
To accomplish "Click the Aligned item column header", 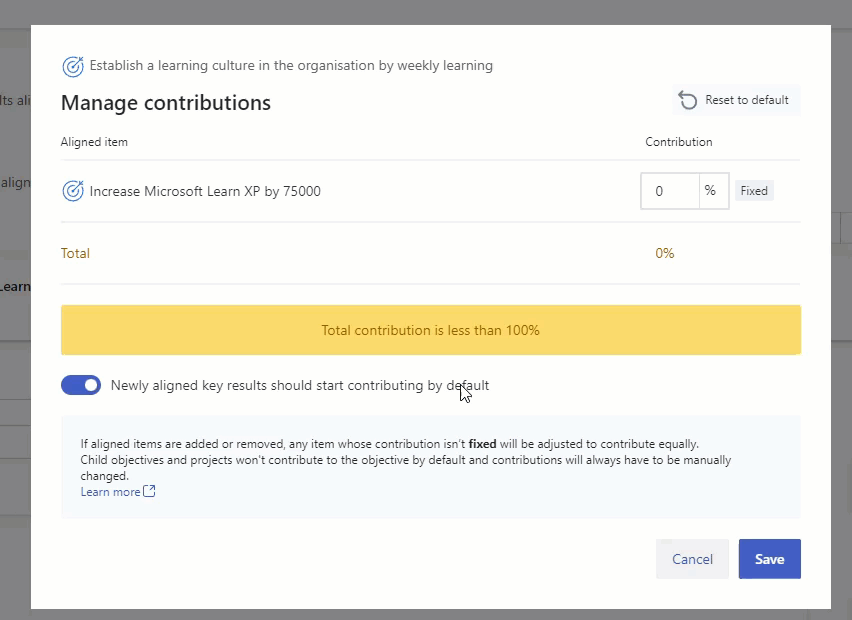I will [x=94, y=142].
